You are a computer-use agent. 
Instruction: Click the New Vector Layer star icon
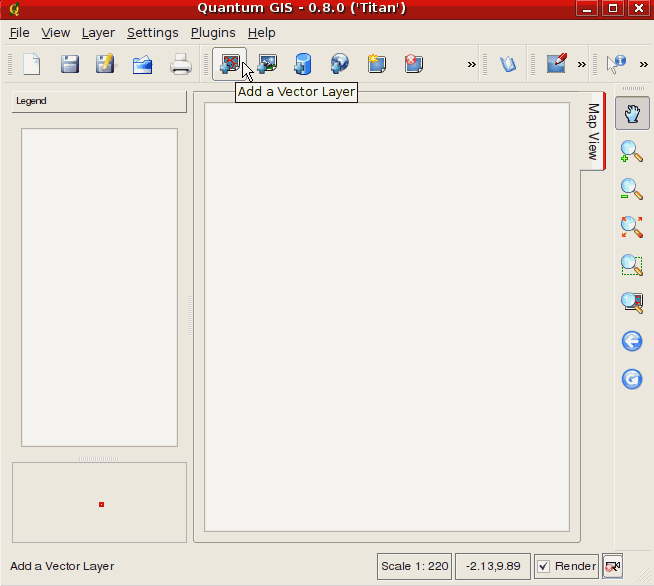pyautogui.click(x=377, y=64)
